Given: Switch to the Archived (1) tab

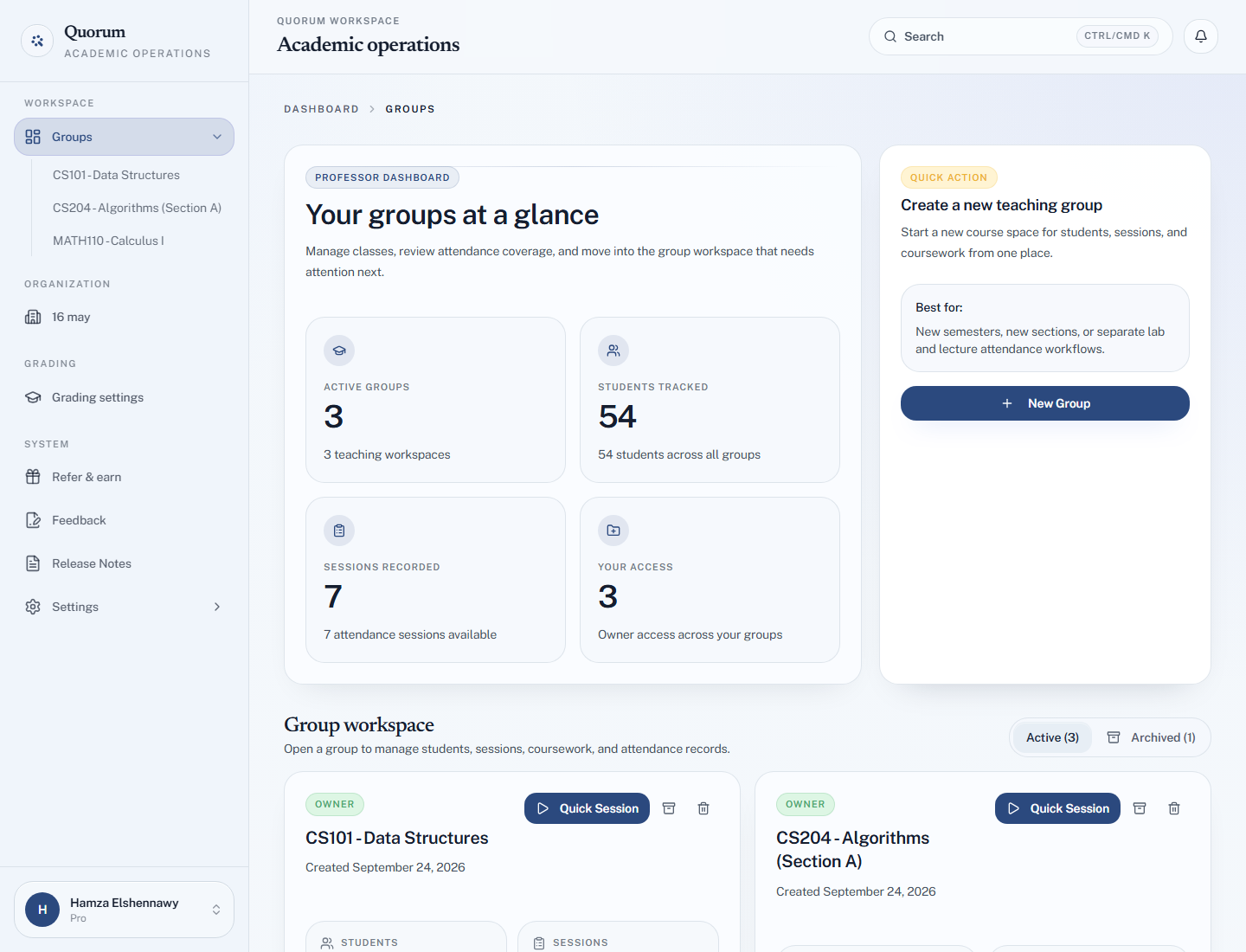Looking at the screenshot, I should [1151, 737].
